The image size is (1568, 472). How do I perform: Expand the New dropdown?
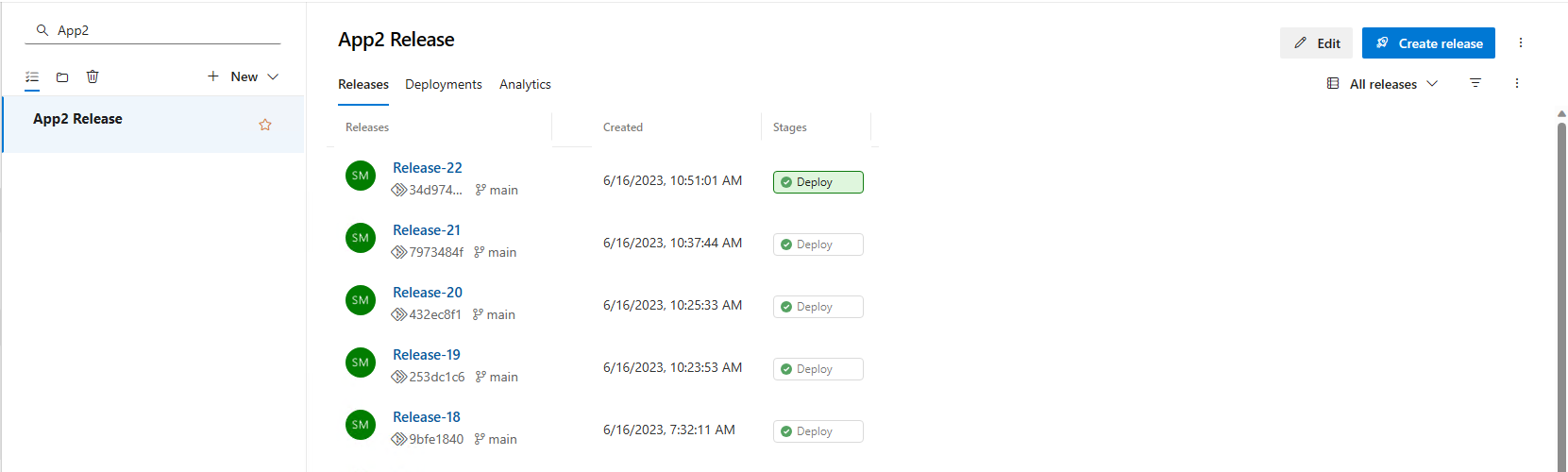coord(244,76)
